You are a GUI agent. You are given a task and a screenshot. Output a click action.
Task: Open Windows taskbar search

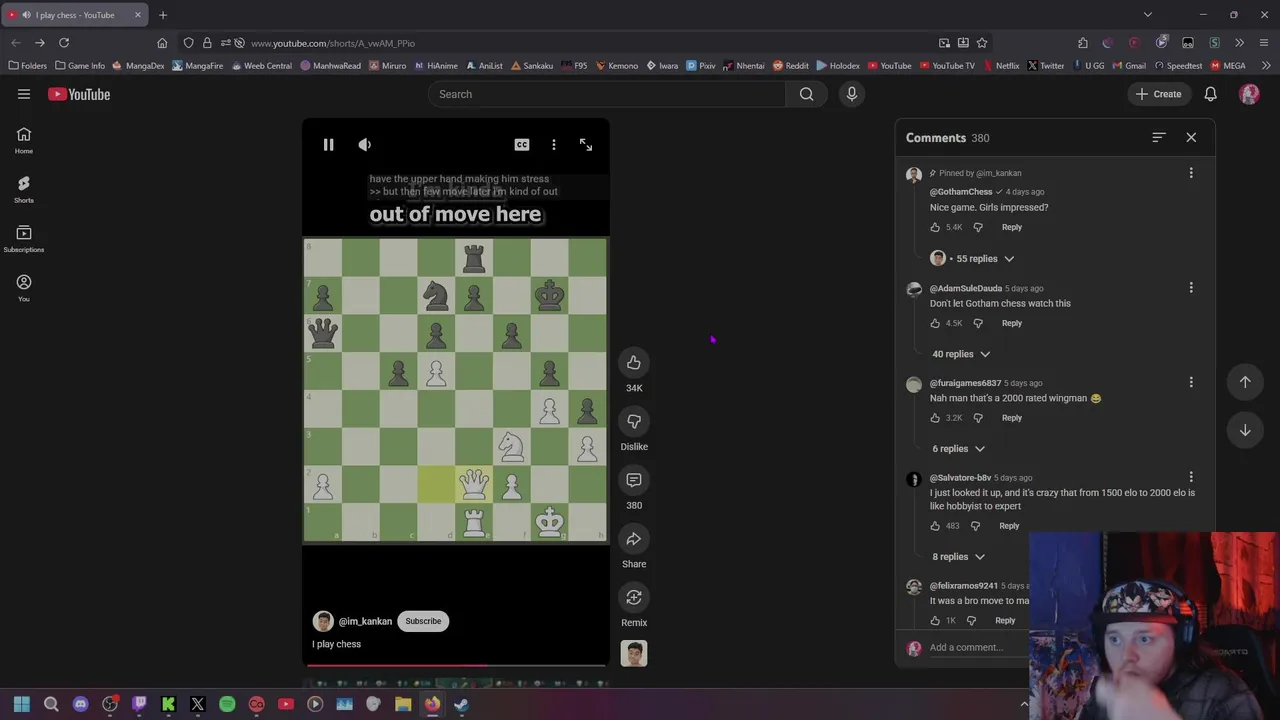coord(51,704)
